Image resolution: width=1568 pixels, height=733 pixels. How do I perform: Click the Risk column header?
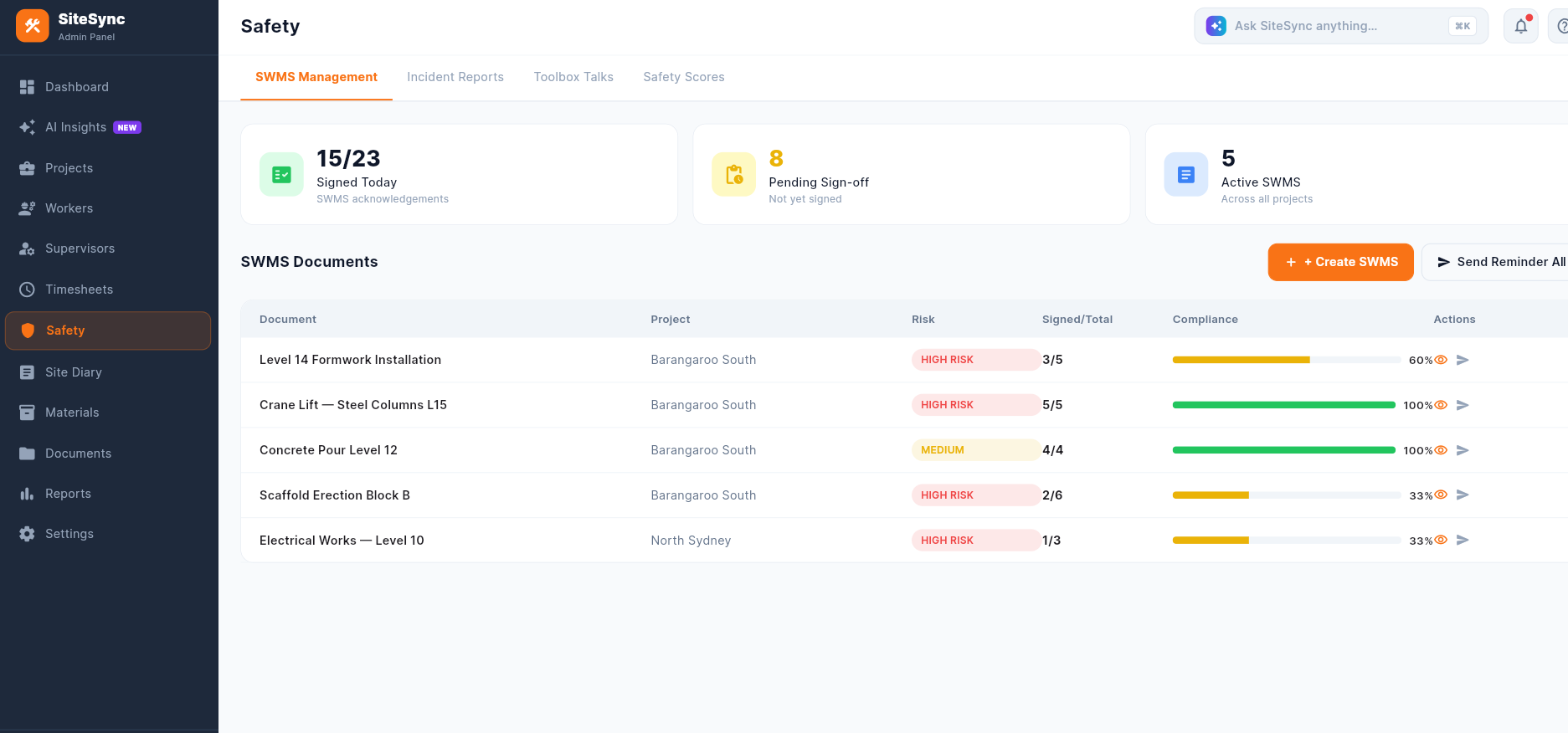point(923,320)
